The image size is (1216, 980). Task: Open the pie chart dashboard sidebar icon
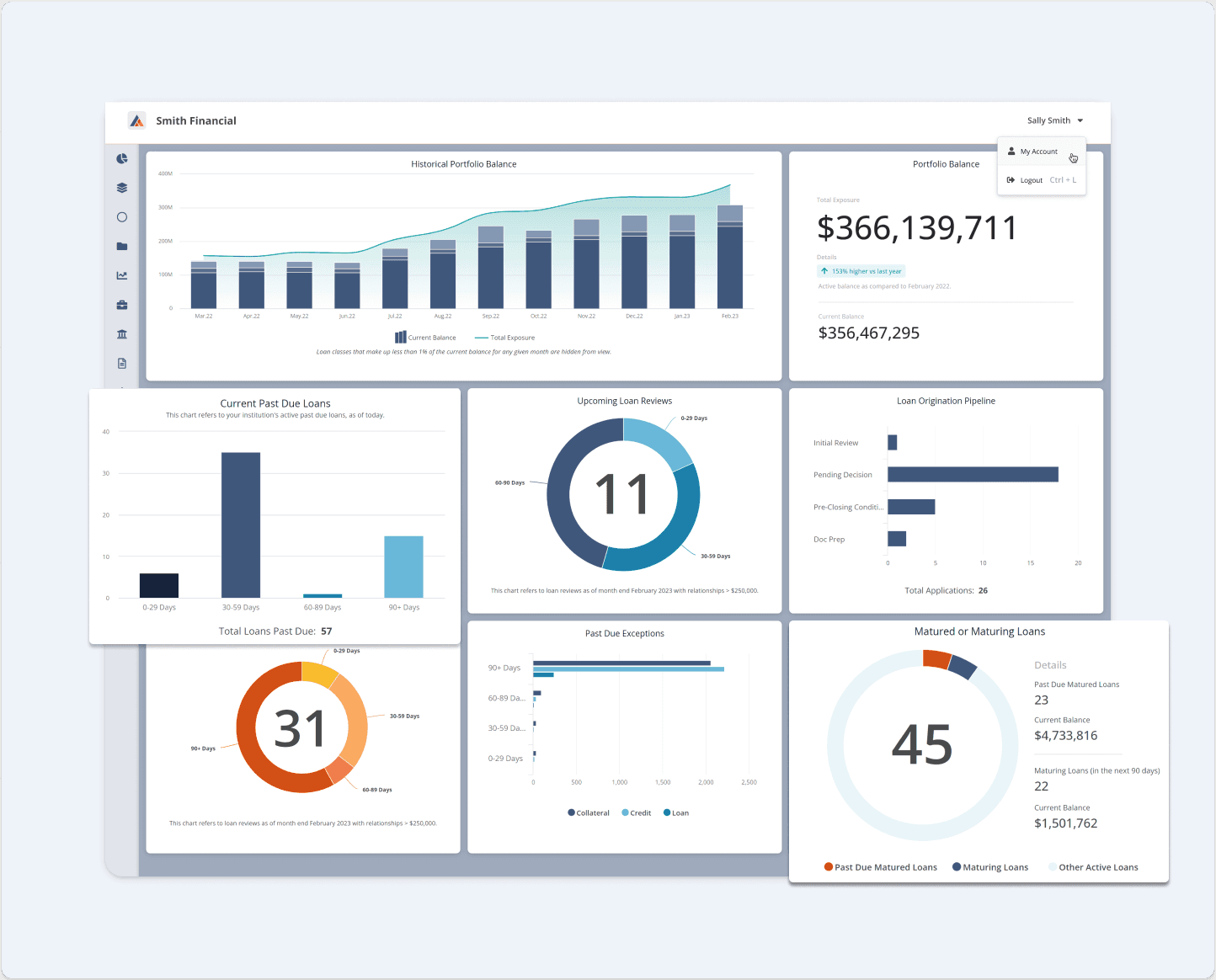point(122,158)
